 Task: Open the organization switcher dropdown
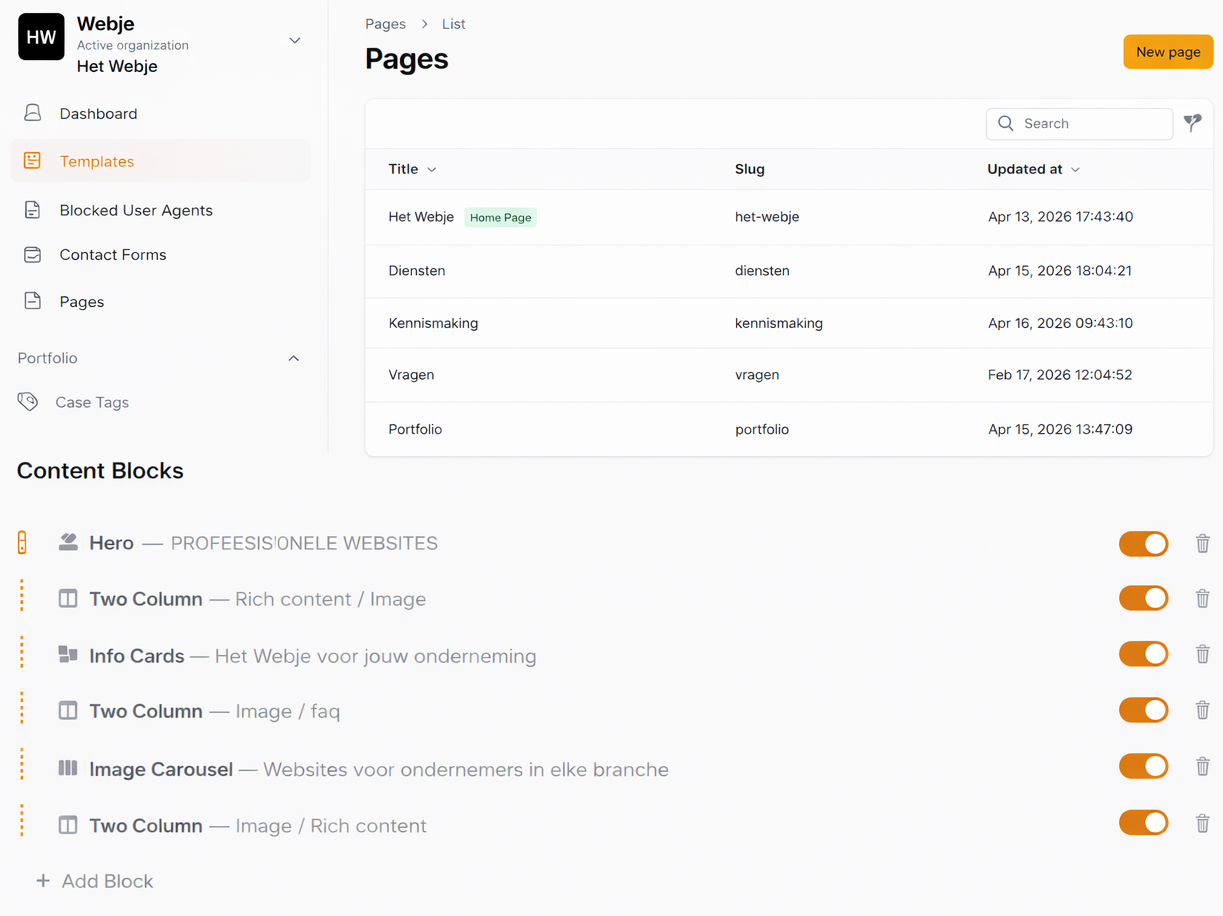click(x=294, y=41)
